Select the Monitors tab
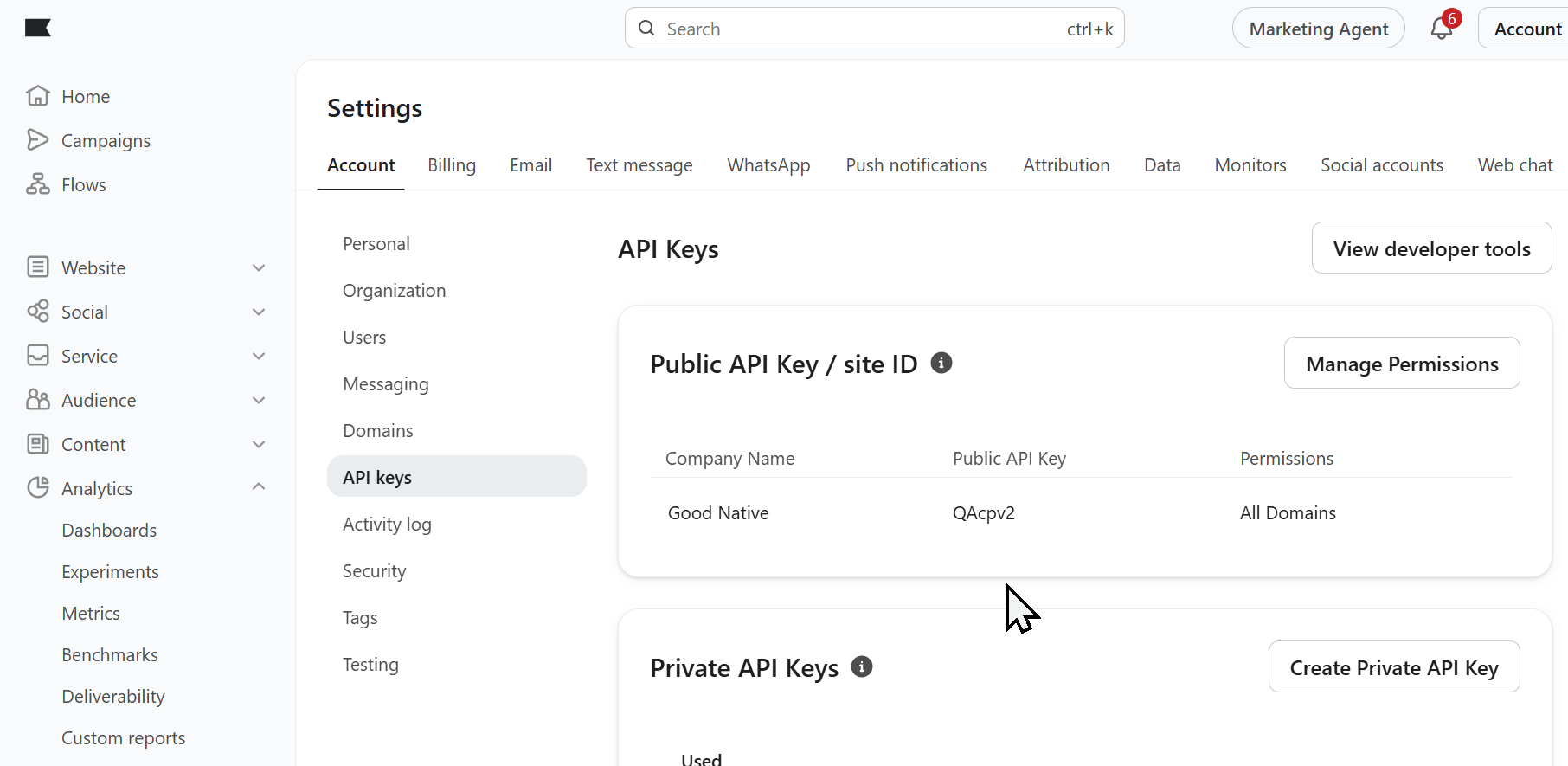Viewport: 1568px width, 766px height. [1250, 165]
